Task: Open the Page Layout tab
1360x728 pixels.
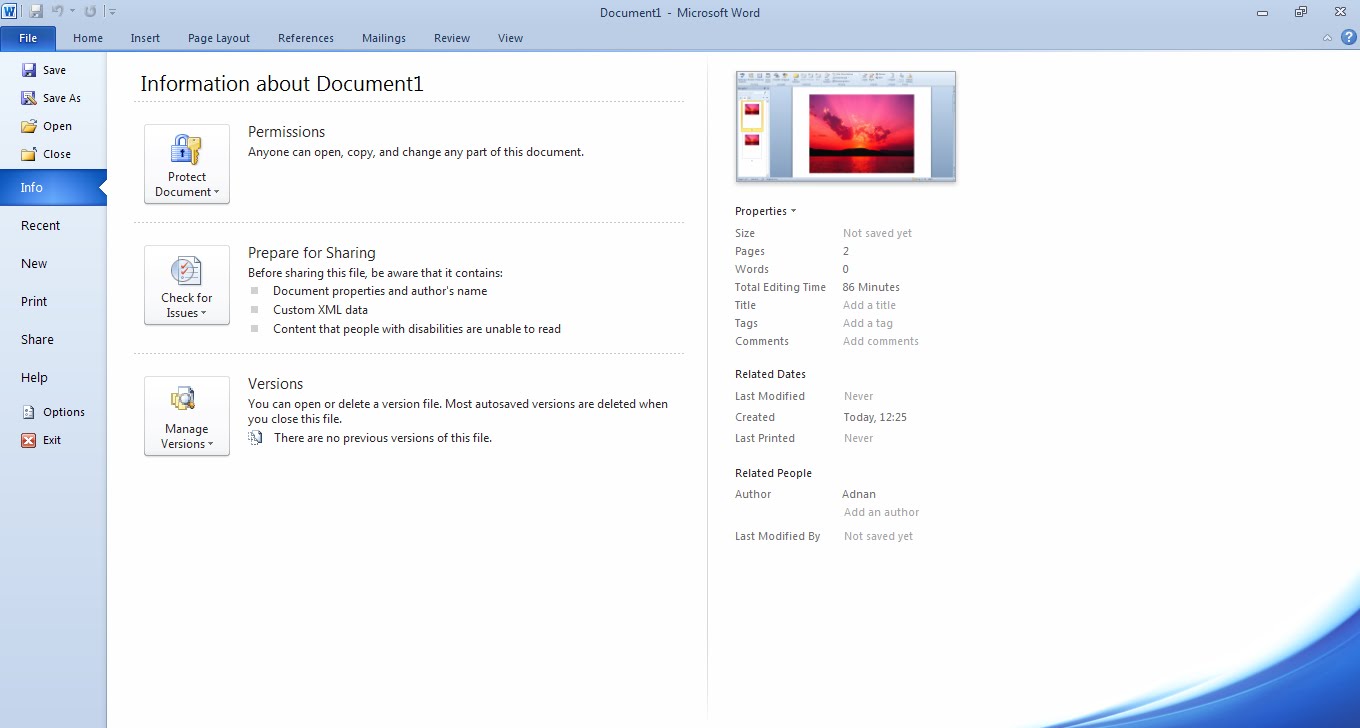Action: [x=219, y=38]
